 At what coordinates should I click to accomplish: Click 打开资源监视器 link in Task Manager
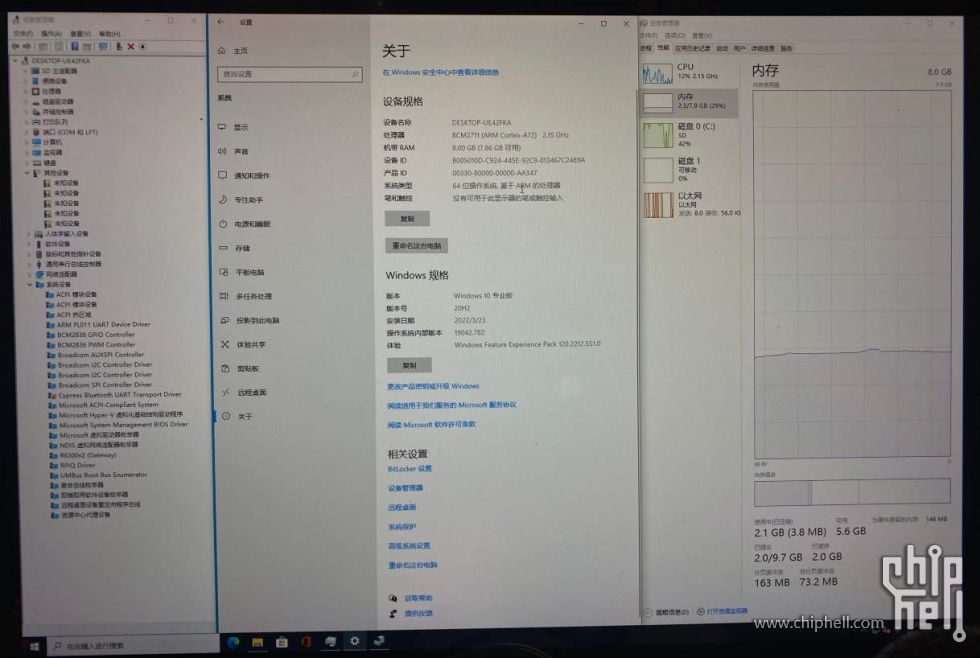pyautogui.click(x=726, y=611)
